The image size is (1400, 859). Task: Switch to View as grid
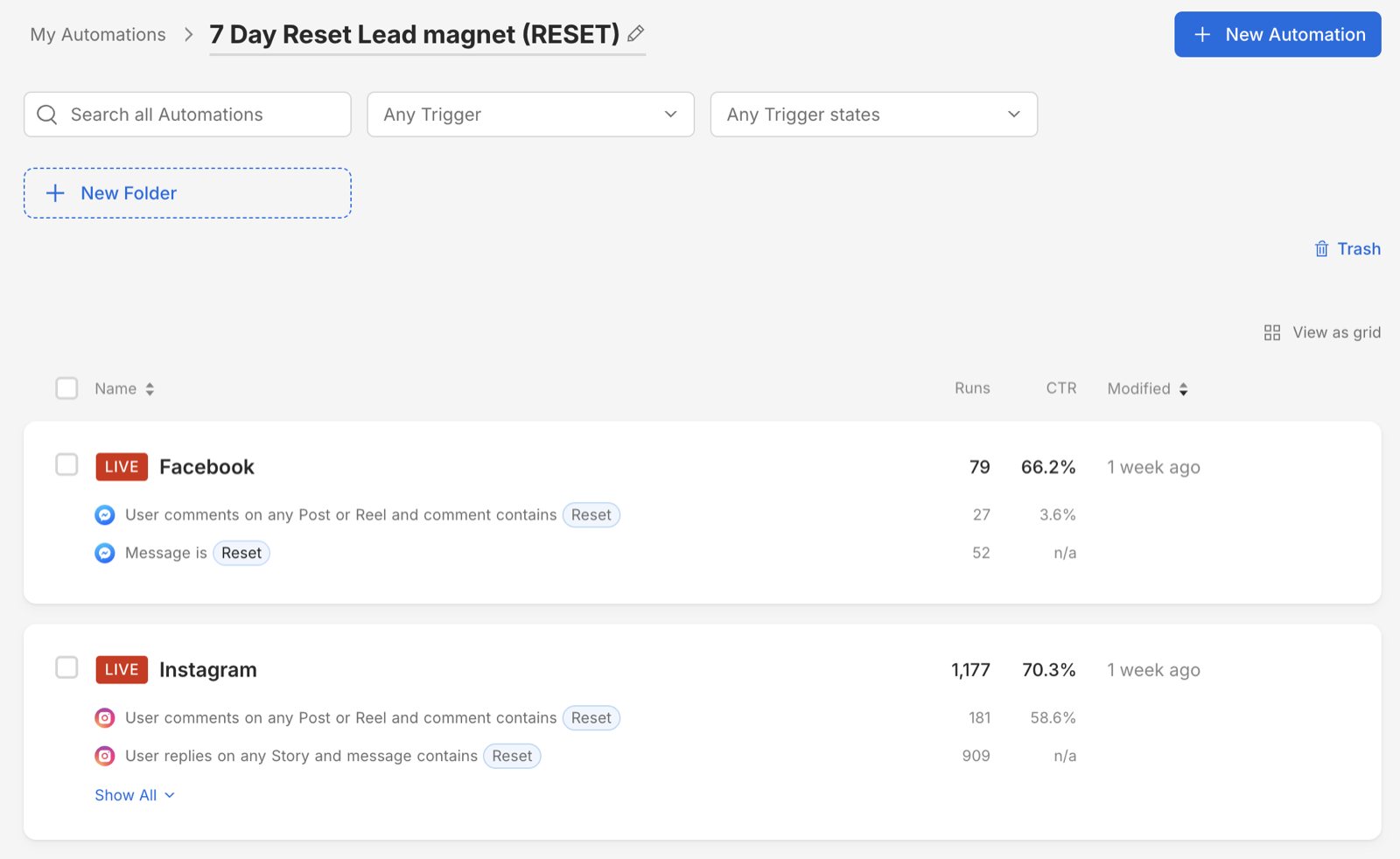coord(1322,332)
